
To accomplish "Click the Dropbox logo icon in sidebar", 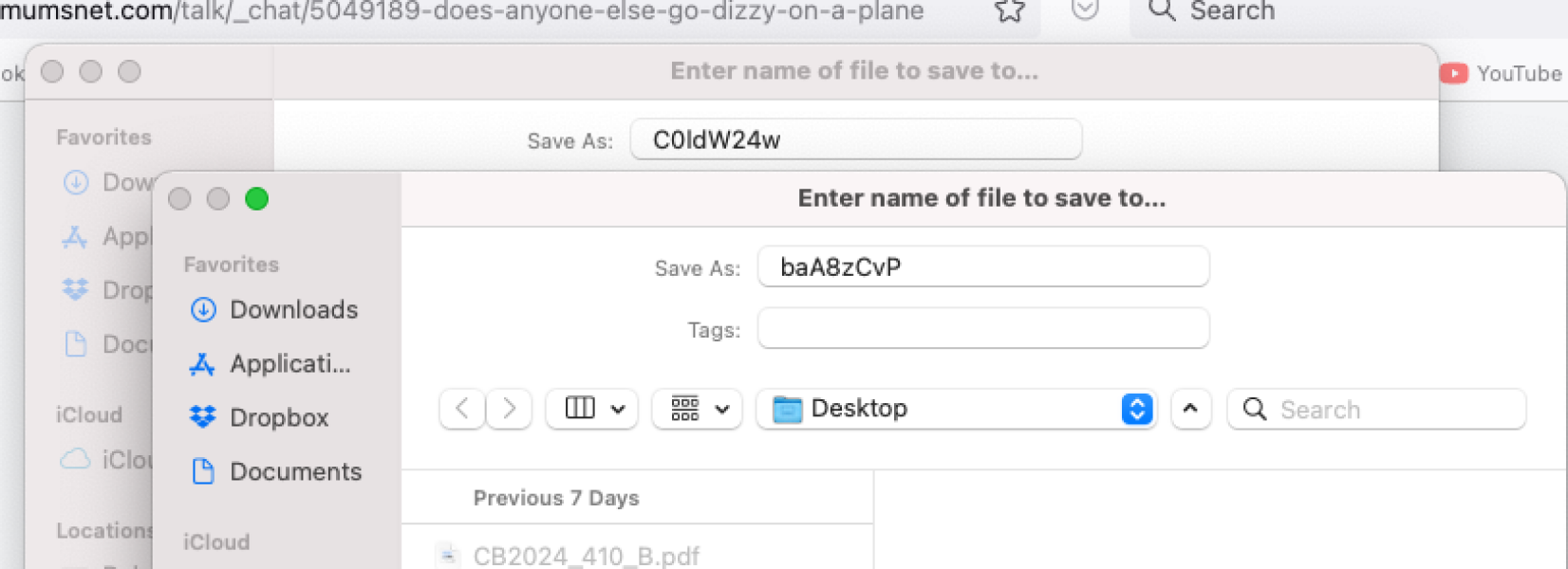I will [x=203, y=417].
